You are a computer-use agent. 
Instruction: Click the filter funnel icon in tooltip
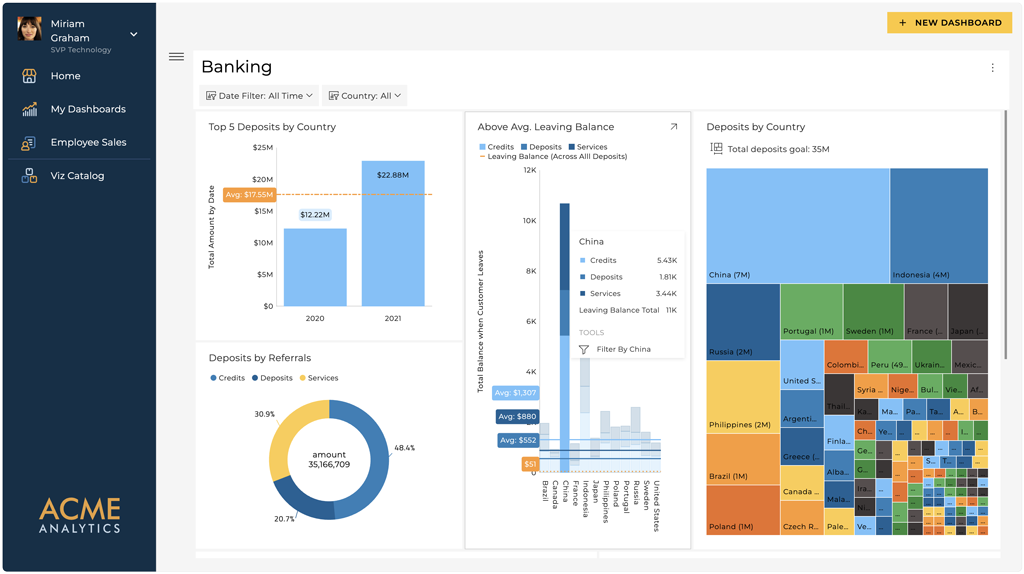[584, 350]
